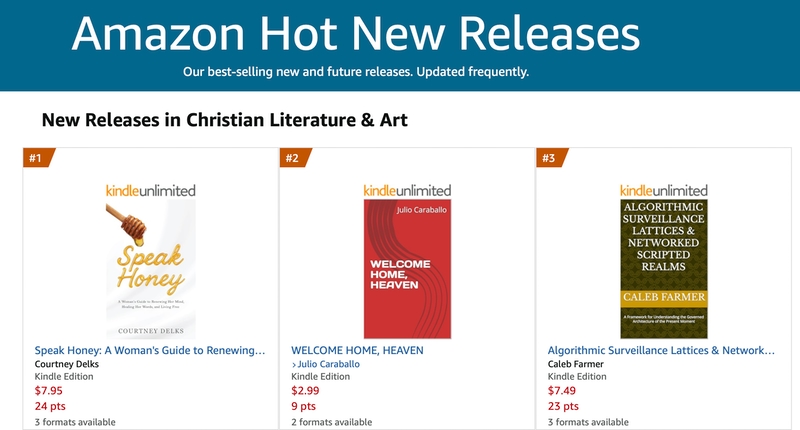Click the 'New Releases in Christian Literature & Art' heading
Image resolution: width=800 pixels, height=430 pixels.
coord(225,120)
